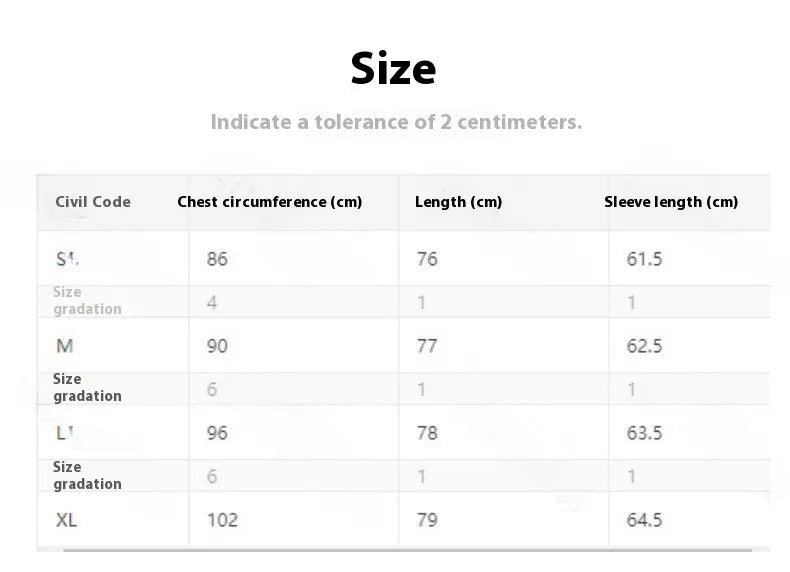Pick the length value 76 cell
790x572 pixels.
tap(427, 259)
